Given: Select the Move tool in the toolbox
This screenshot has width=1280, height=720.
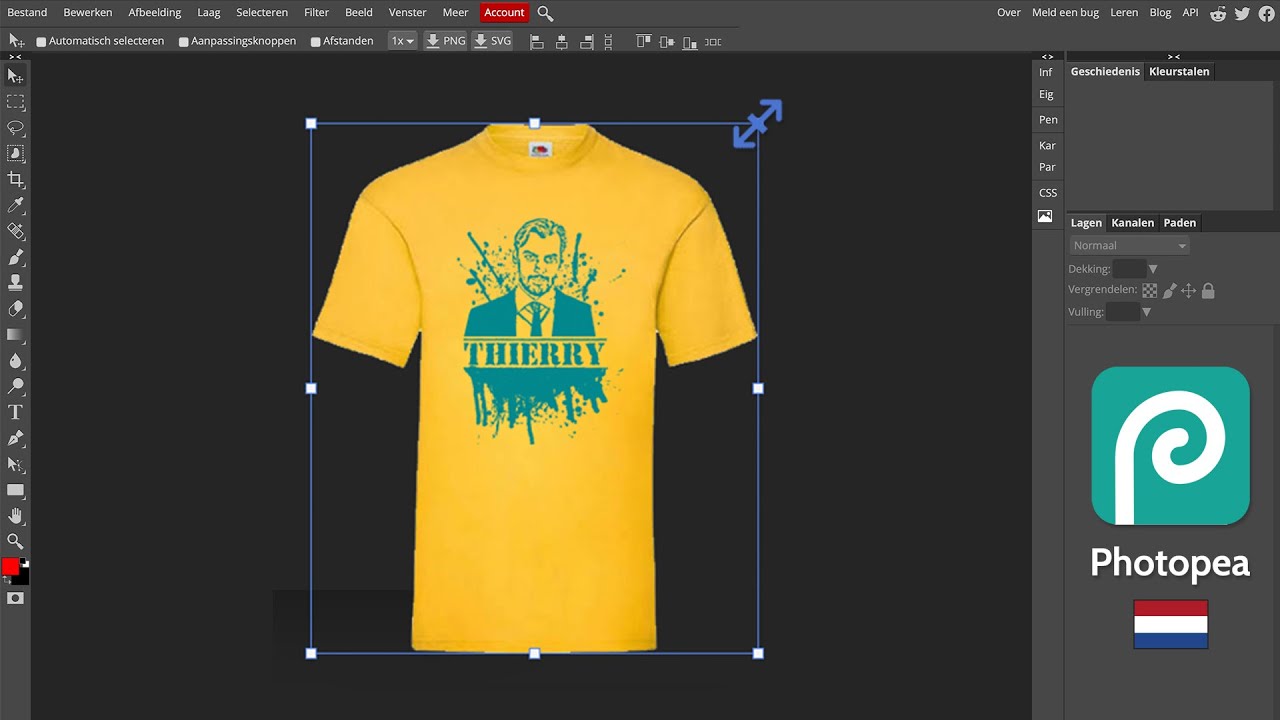Looking at the screenshot, I should pyautogui.click(x=15, y=76).
